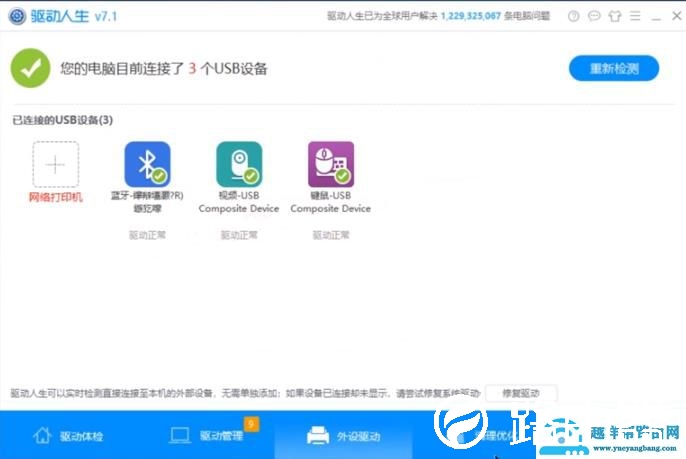
Task: Click 驱动正常 status under 视频-USB device
Action: pos(239,235)
